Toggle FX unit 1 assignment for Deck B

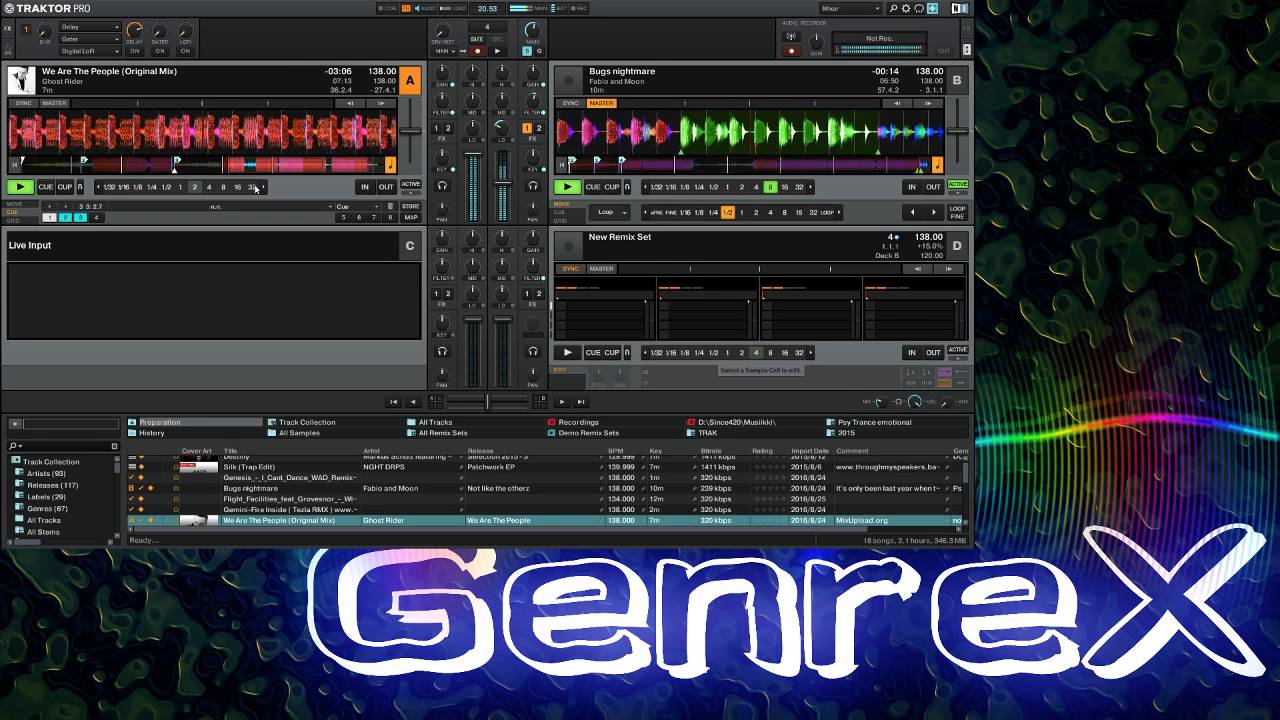pos(527,128)
